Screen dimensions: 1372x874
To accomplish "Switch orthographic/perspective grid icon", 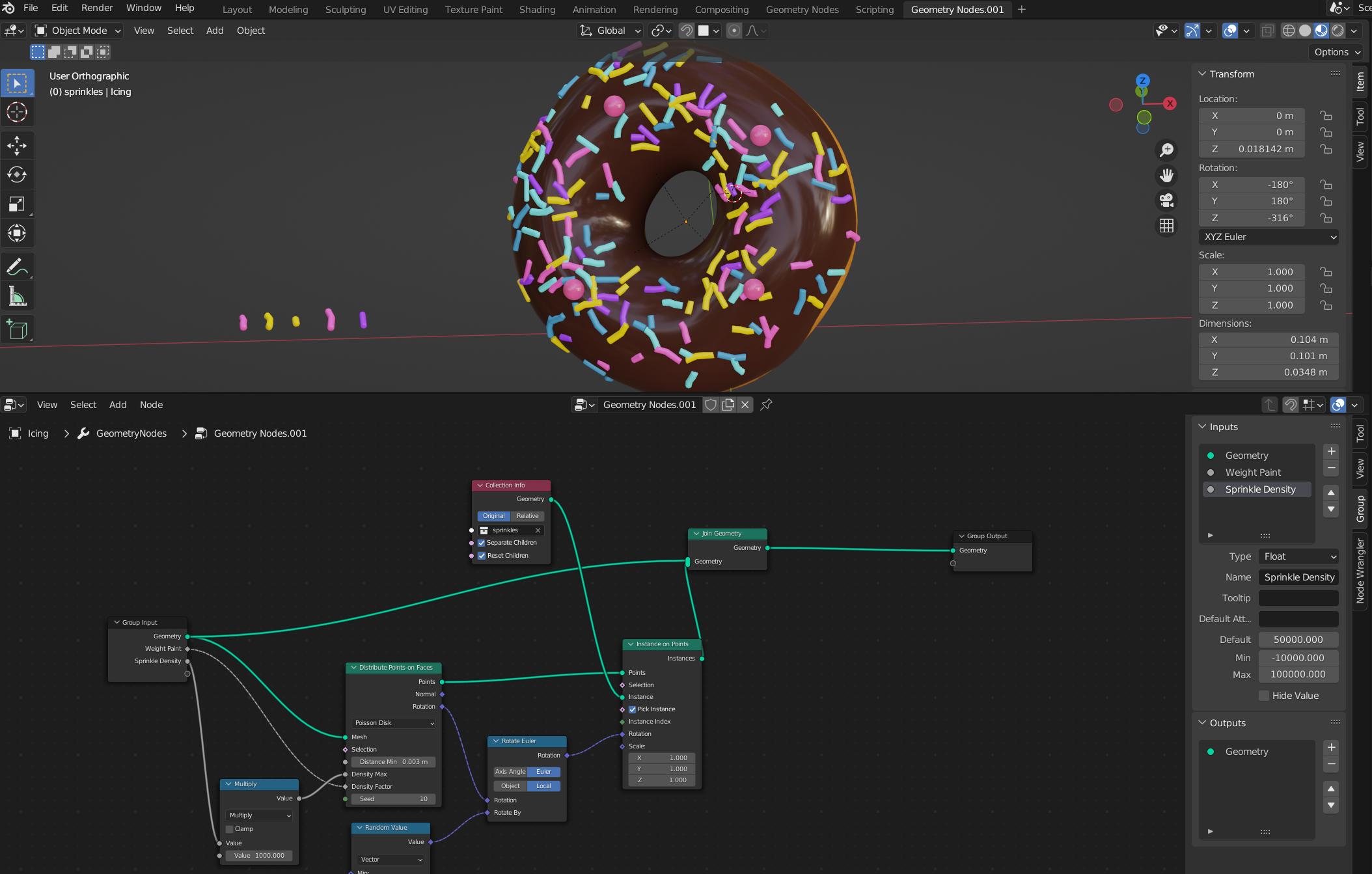I will [x=1166, y=226].
